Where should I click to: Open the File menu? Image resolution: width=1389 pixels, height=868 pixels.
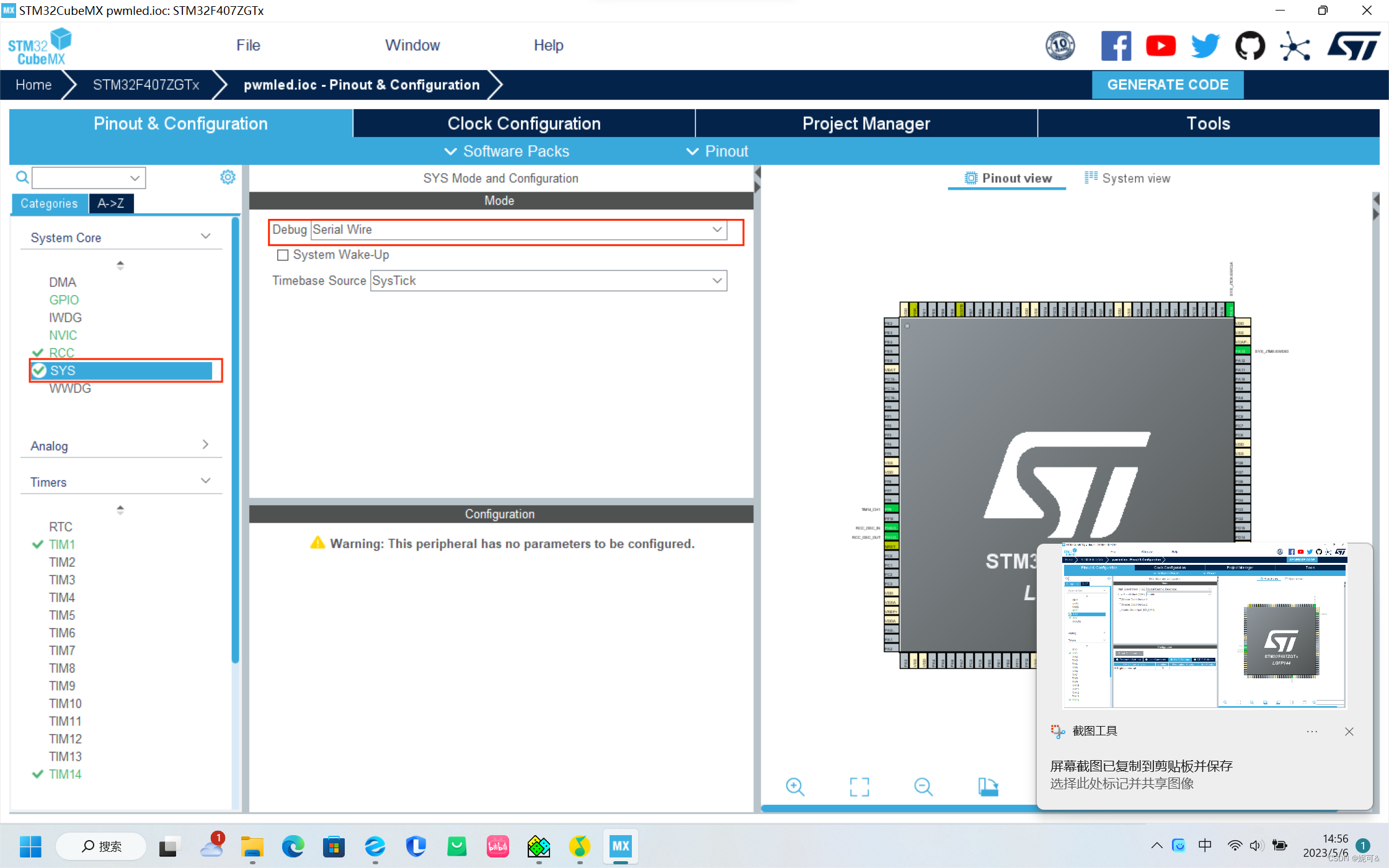coord(248,45)
